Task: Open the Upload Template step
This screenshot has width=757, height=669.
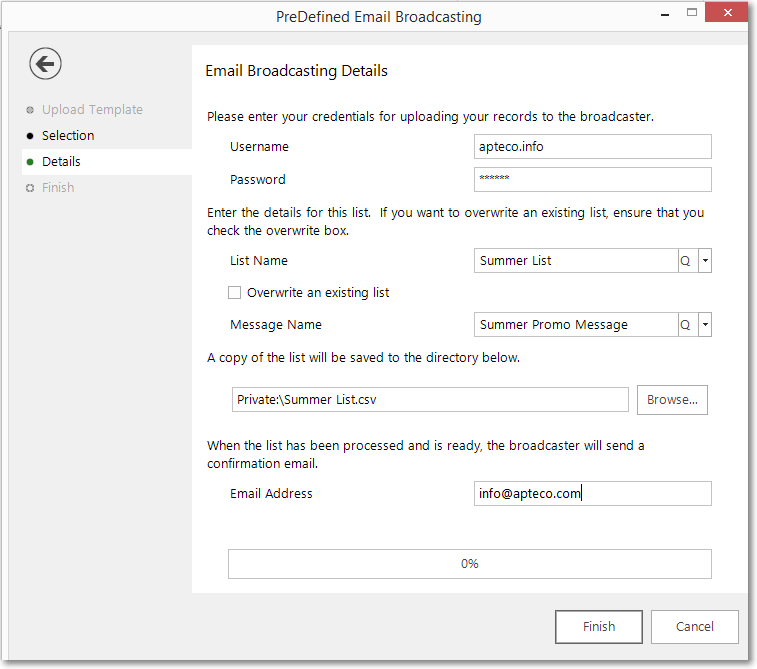Action: point(92,110)
